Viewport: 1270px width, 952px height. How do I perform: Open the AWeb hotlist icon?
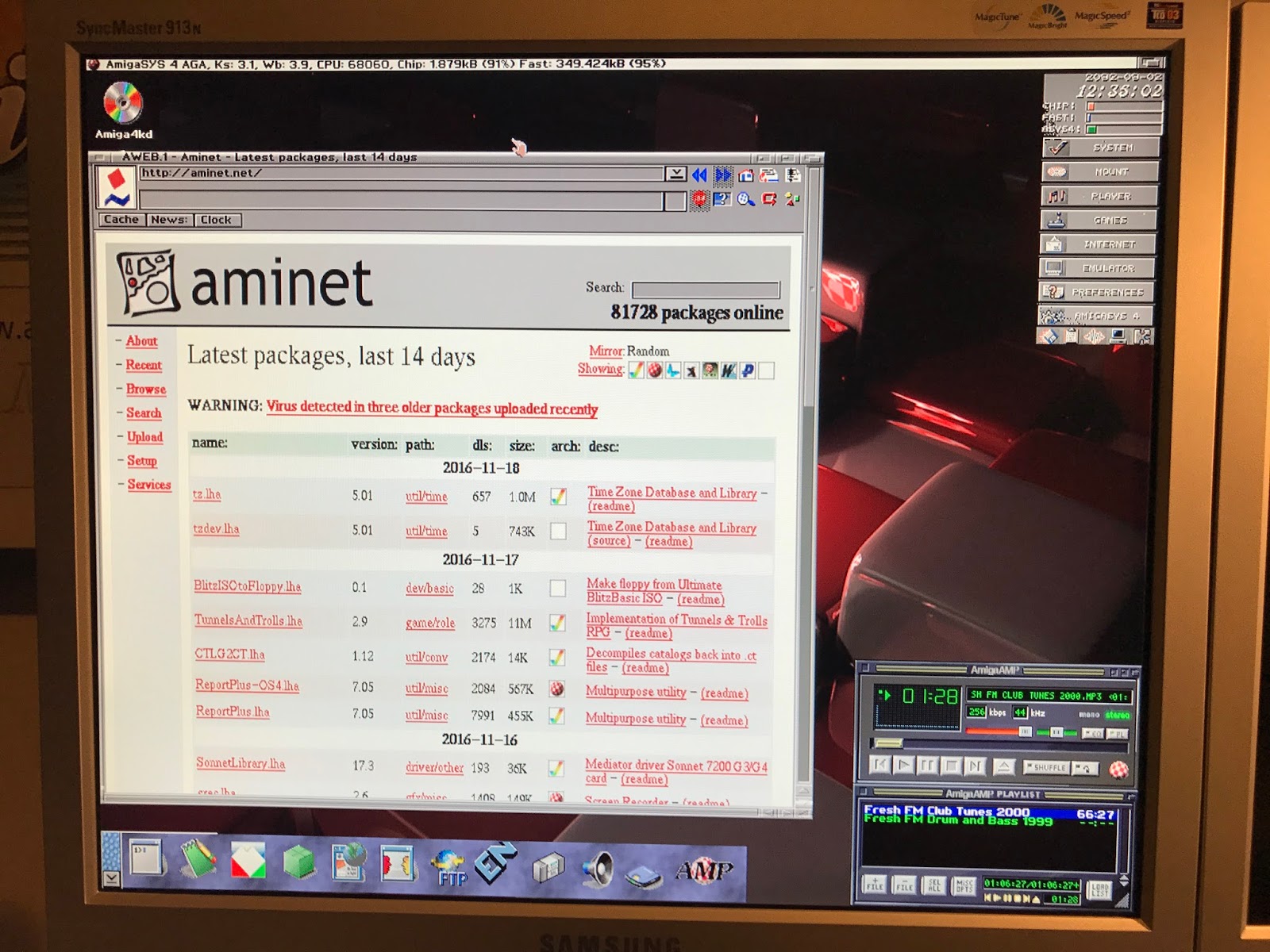[768, 175]
